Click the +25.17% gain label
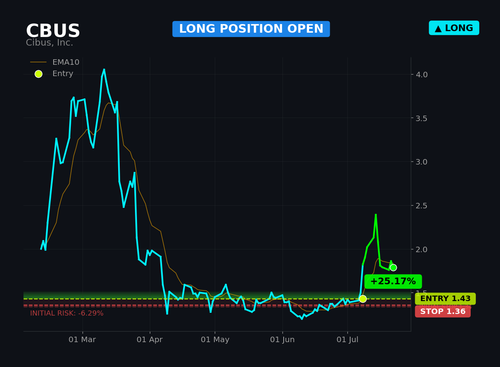Viewport: 500px width, 367px height. pos(393,281)
